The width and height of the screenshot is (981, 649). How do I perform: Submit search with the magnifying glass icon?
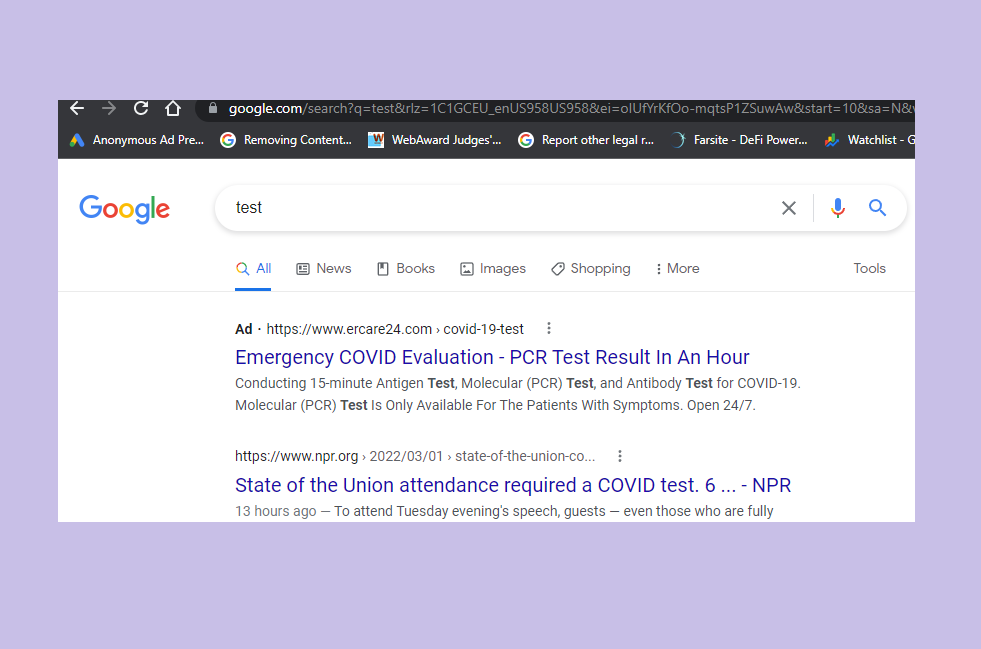877,208
